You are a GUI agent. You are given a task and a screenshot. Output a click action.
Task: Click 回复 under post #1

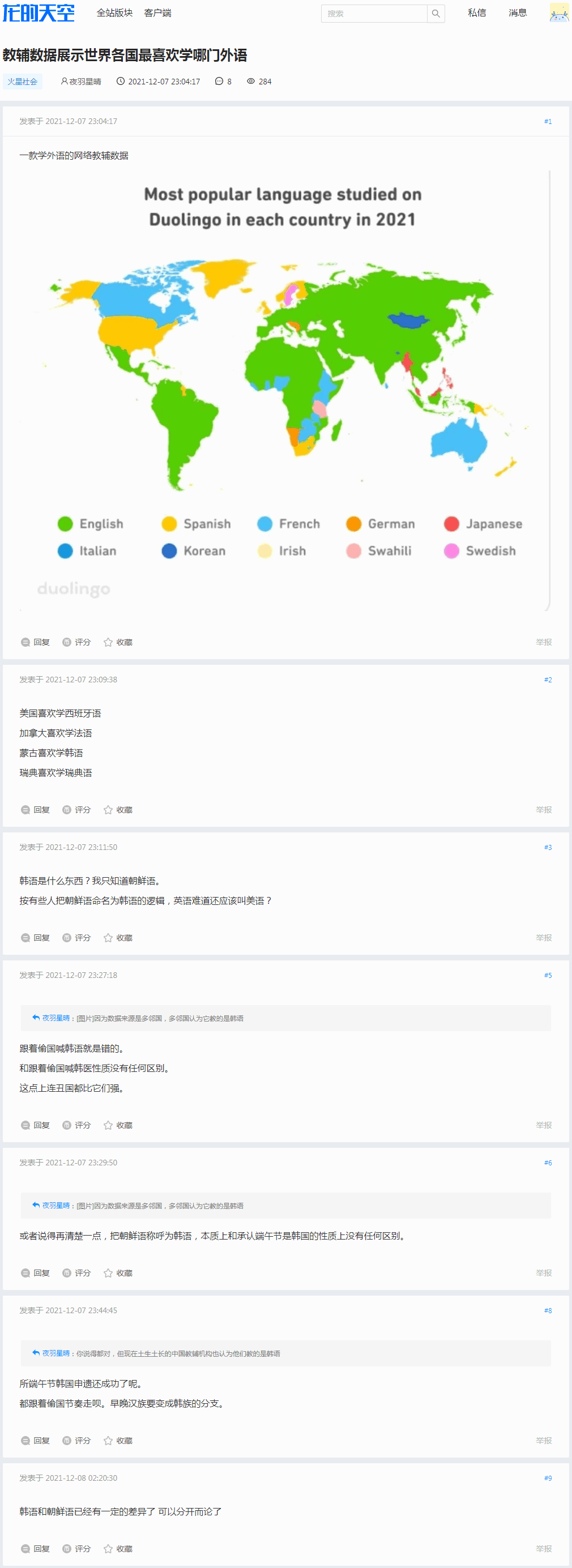tap(35, 642)
